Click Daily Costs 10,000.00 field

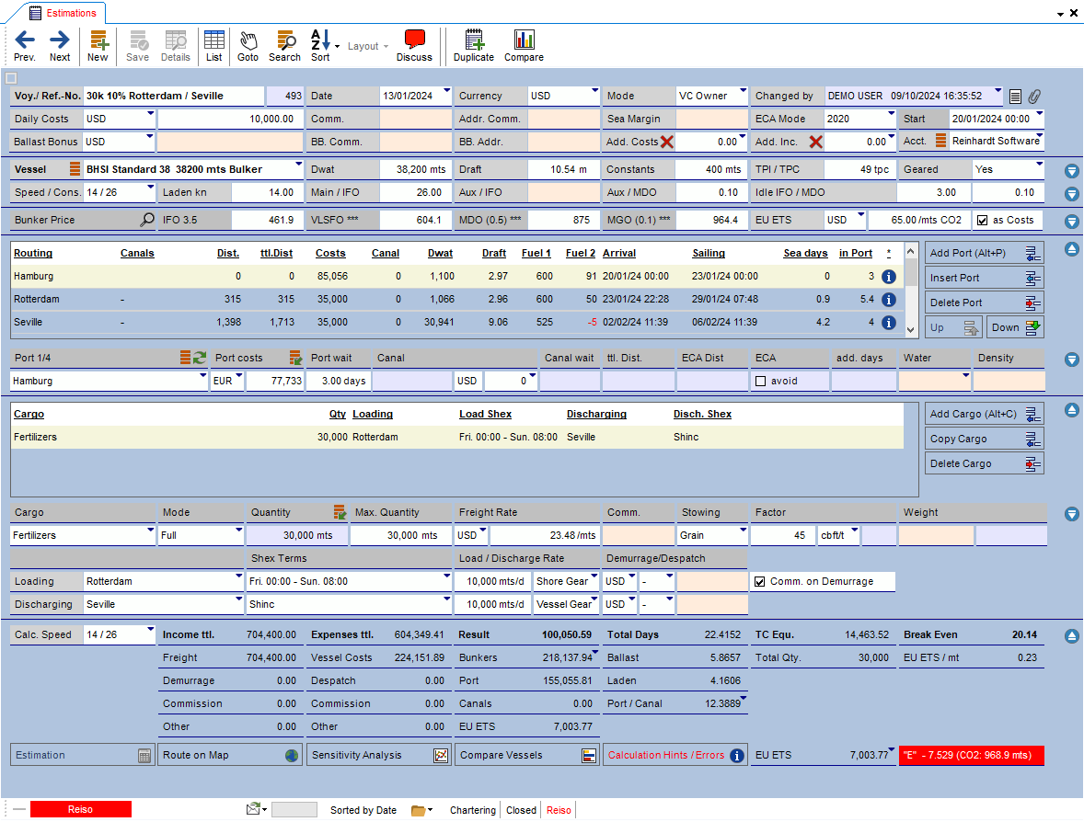(230, 119)
